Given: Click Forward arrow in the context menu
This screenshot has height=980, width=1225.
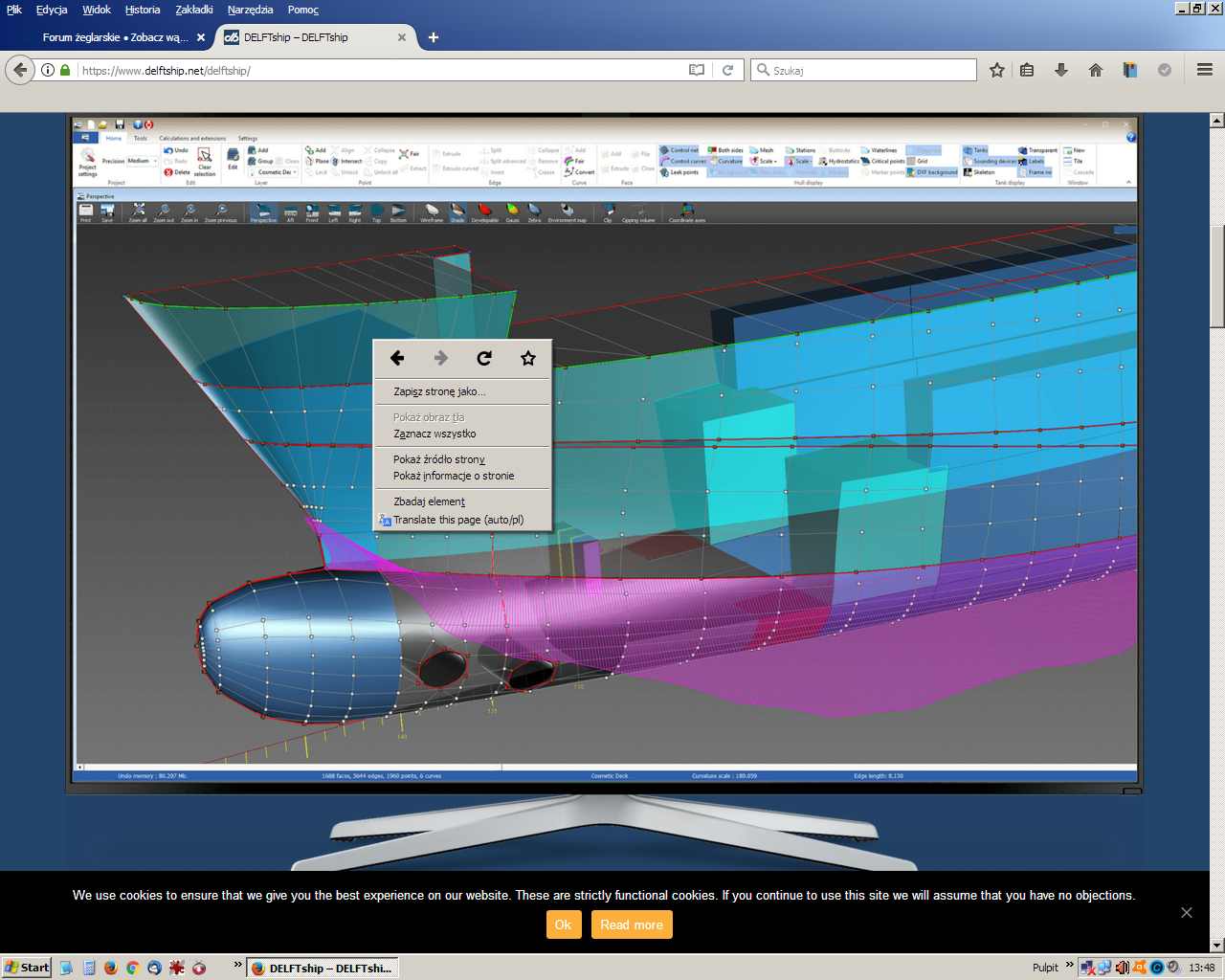Looking at the screenshot, I should [441, 358].
